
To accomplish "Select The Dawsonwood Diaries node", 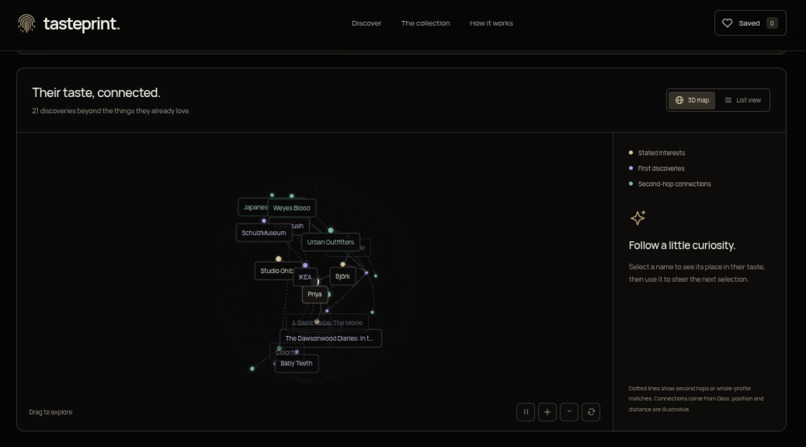I will click(331, 339).
